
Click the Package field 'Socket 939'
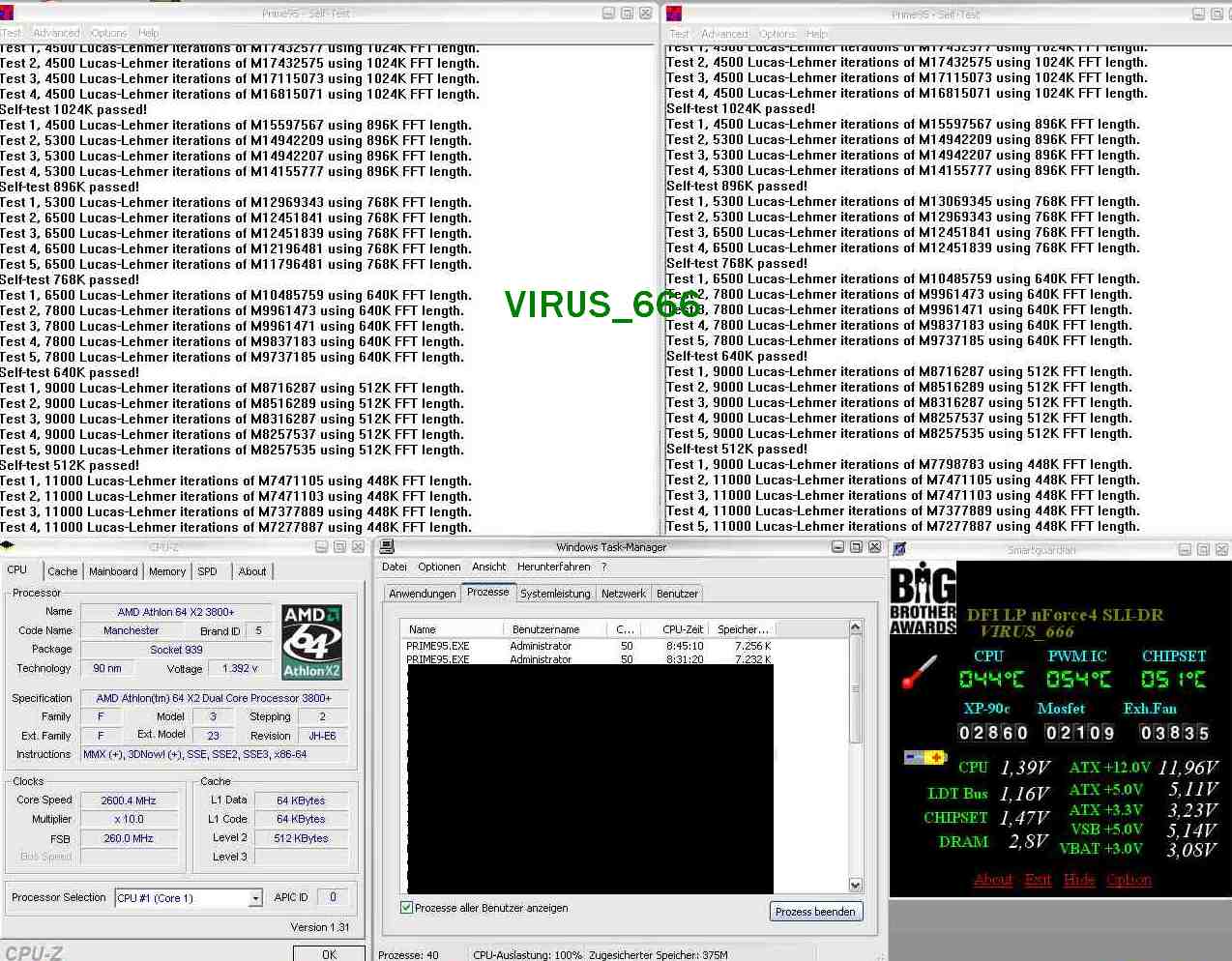pos(177,650)
